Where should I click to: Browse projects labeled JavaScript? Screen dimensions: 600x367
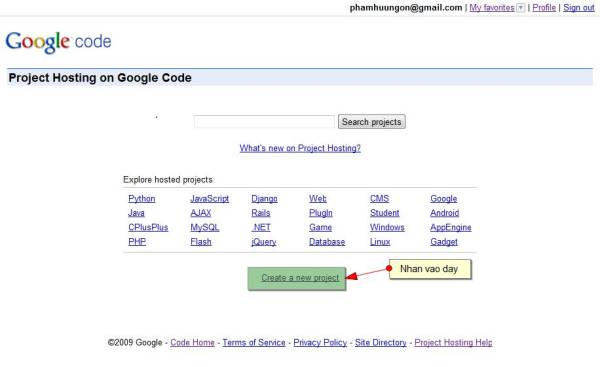210,199
